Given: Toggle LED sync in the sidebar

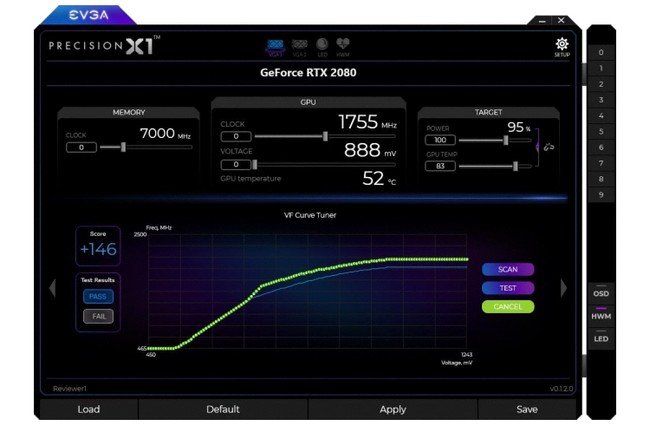Looking at the screenshot, I should 601,337.
